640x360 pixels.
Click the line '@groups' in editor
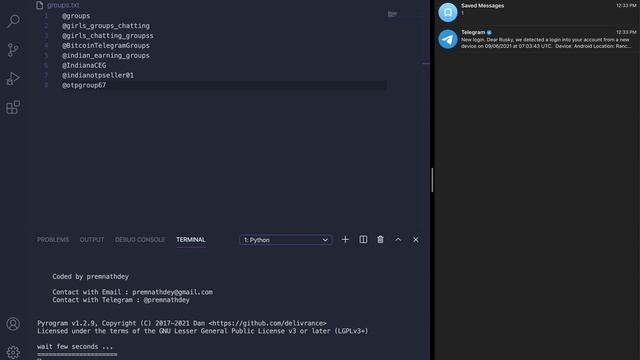click(x=76, y=16)
